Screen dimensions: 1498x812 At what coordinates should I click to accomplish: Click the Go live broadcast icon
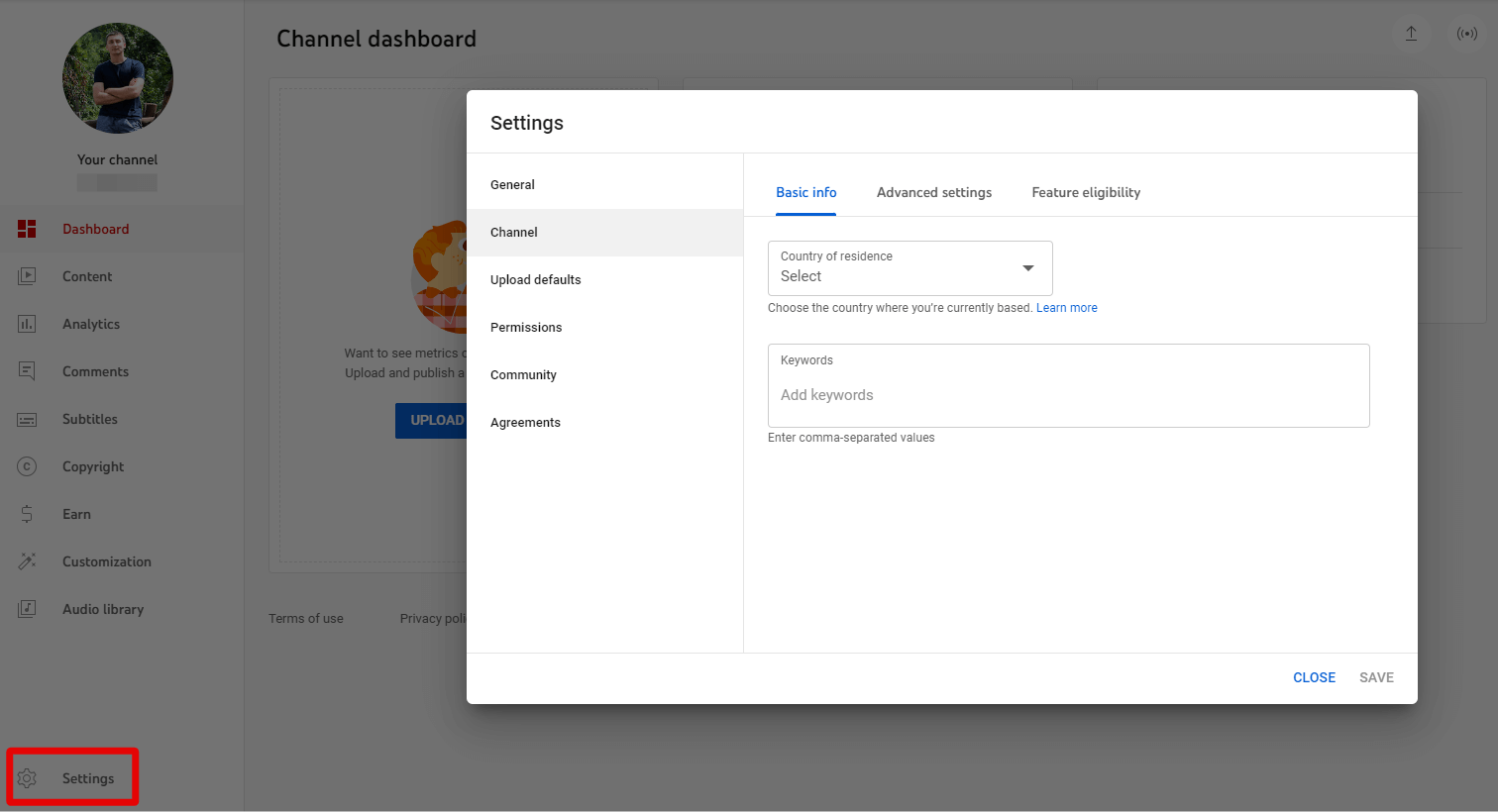1467,34
